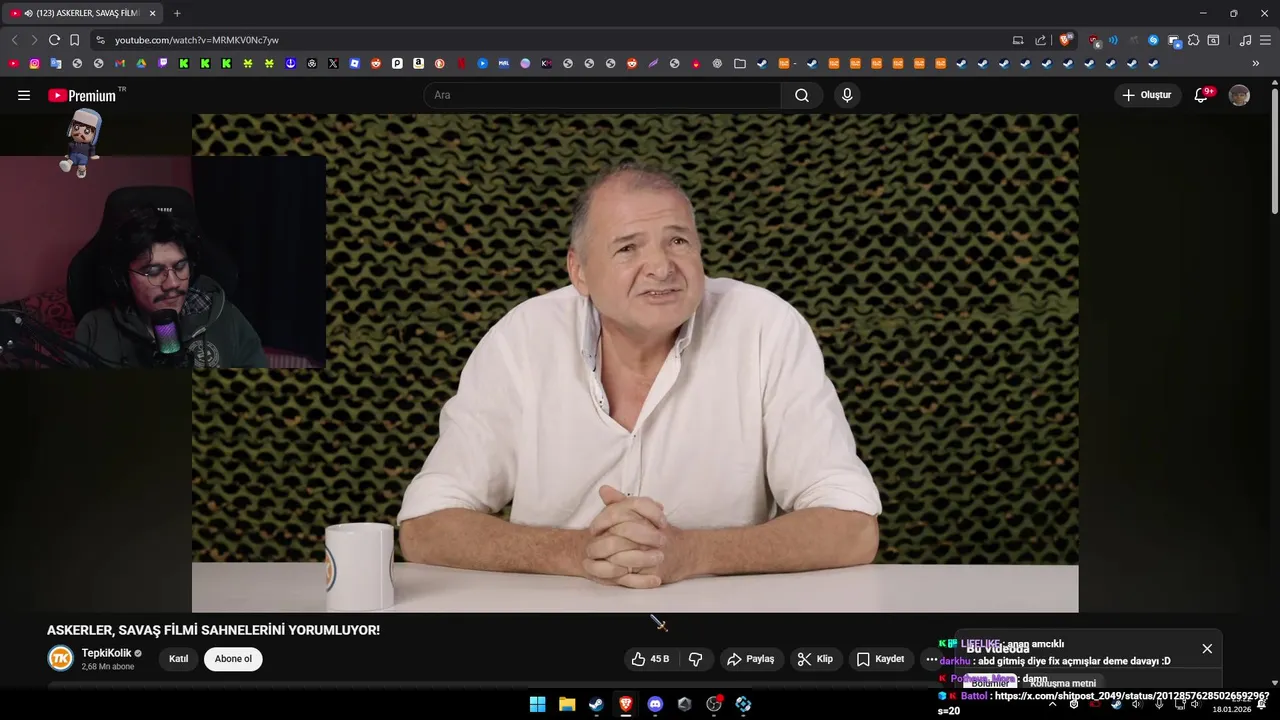Screen dimensions: 1280x720
Task: Open the notifications bell
Action: 1202,95
